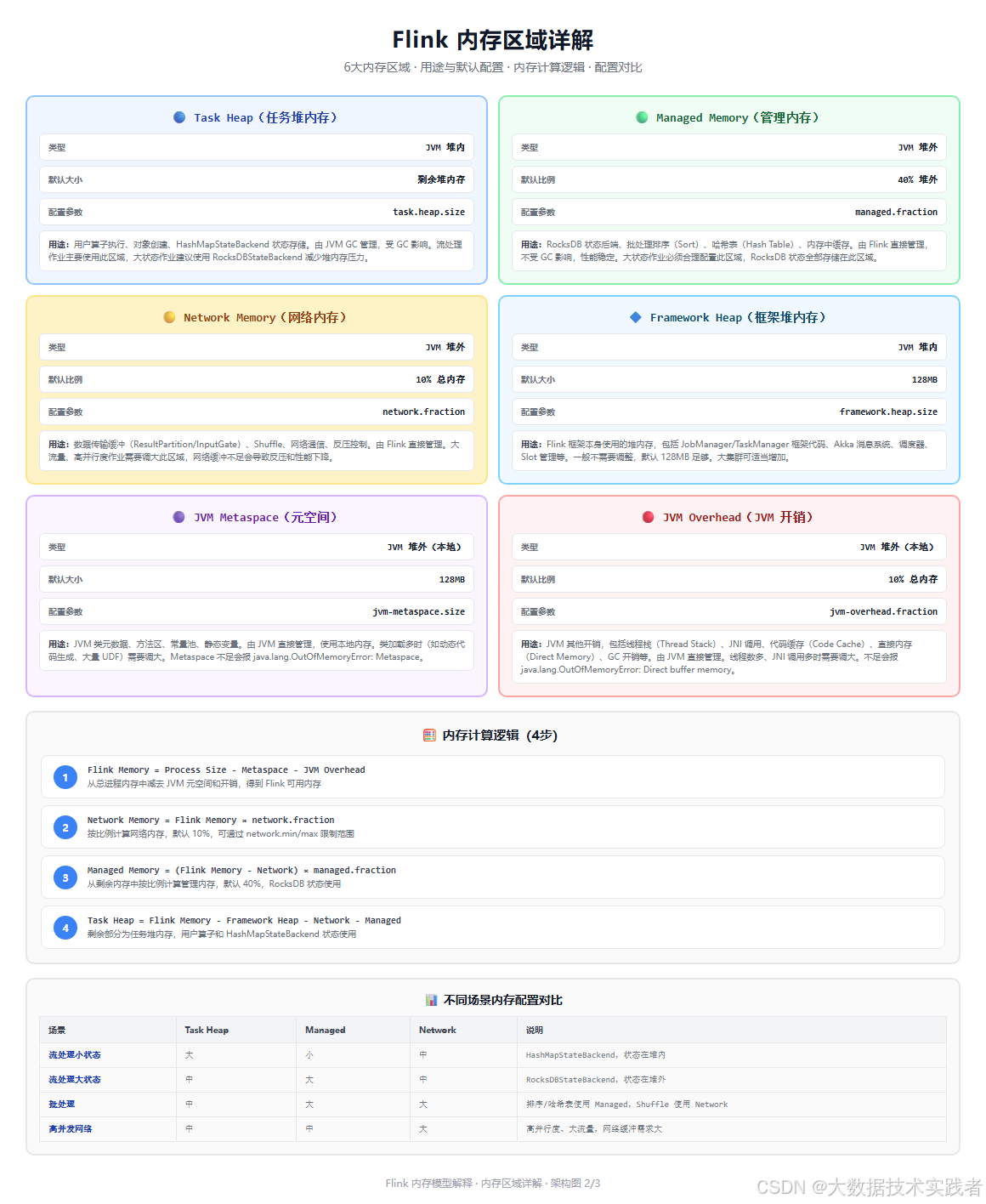This screenshot has height=1204, width=986.
Task: Click '128MB' in the JVM Metaspace card
Action: (x=452, y=579)
